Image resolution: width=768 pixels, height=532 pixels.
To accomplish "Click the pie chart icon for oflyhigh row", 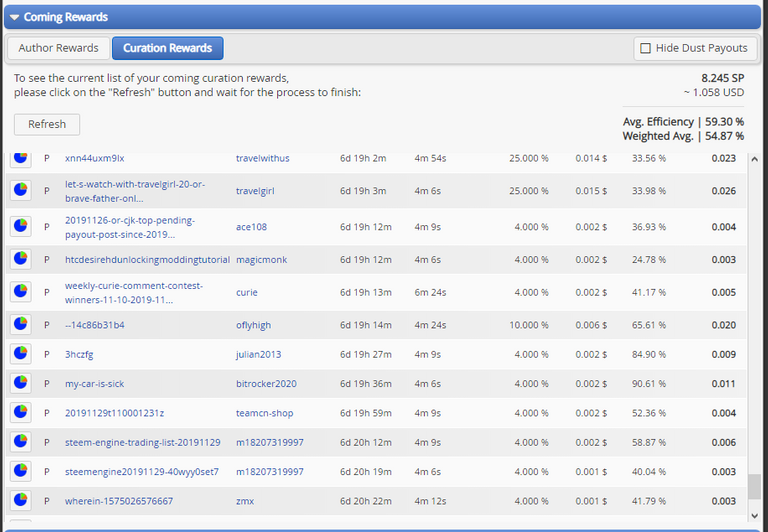I will tap(20, 326).
